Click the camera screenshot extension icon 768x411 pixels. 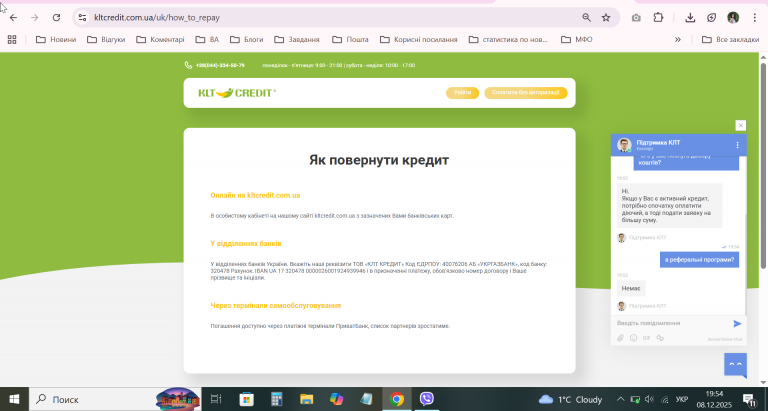coord(636,18)
